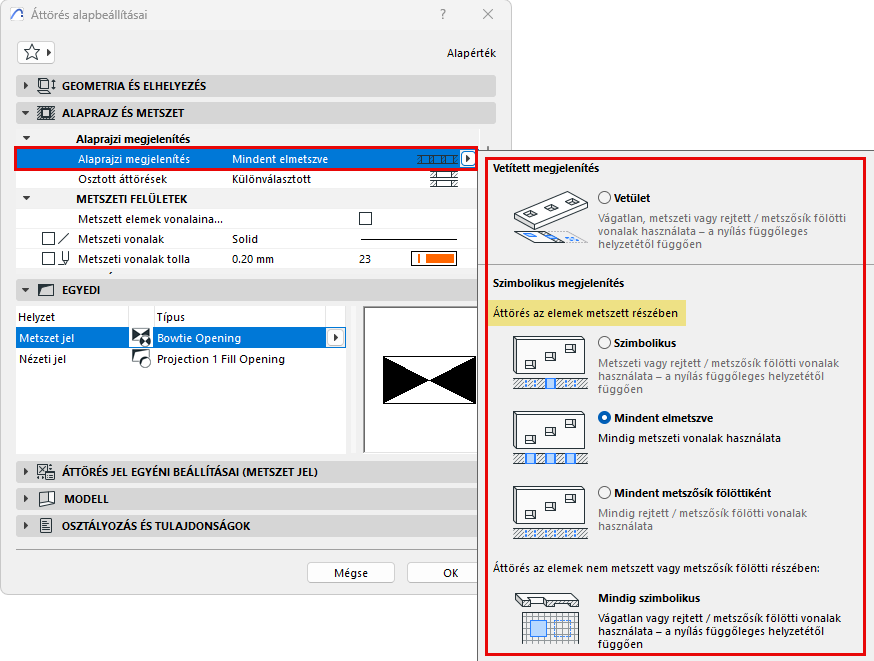Click the Mindent elmetszve illustration
874x661 pixels.
(551, 438)
